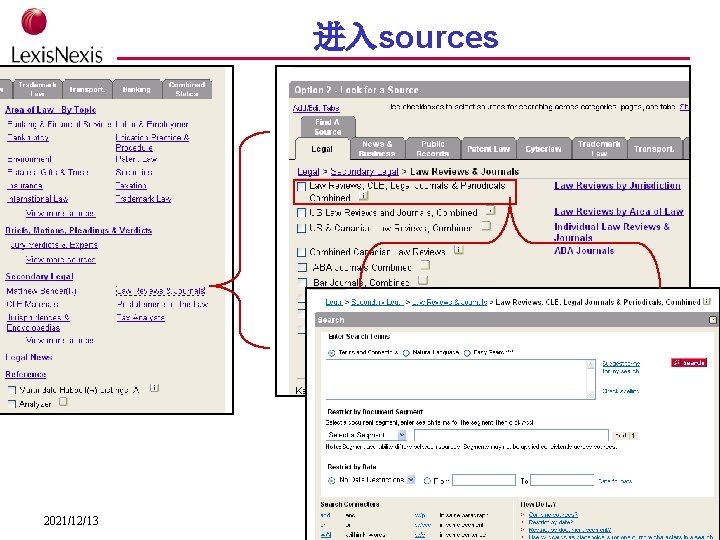Click Add button next to segment field
720x540 pixels.
coord(625,435)
